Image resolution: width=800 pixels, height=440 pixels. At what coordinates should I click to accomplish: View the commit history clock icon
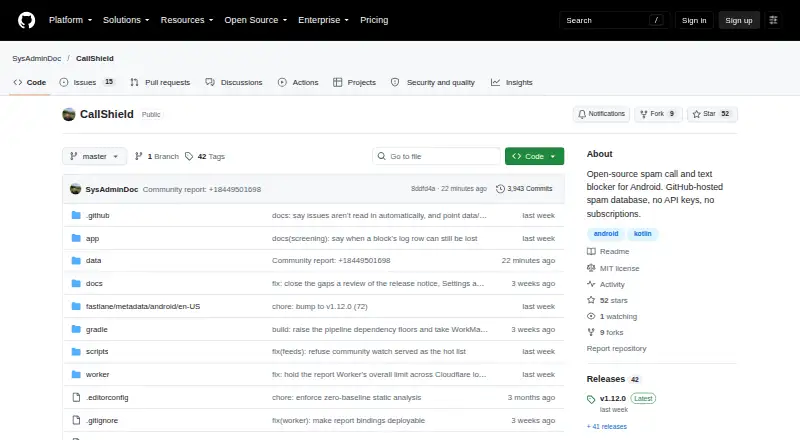click(x=500, y=189)
